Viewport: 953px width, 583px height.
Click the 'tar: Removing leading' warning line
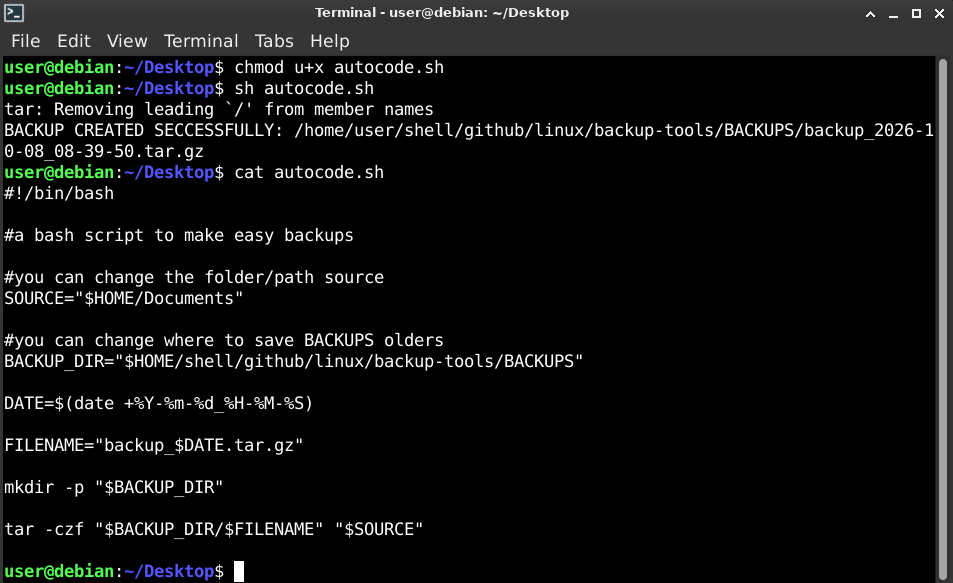click(x=219, y=109)
